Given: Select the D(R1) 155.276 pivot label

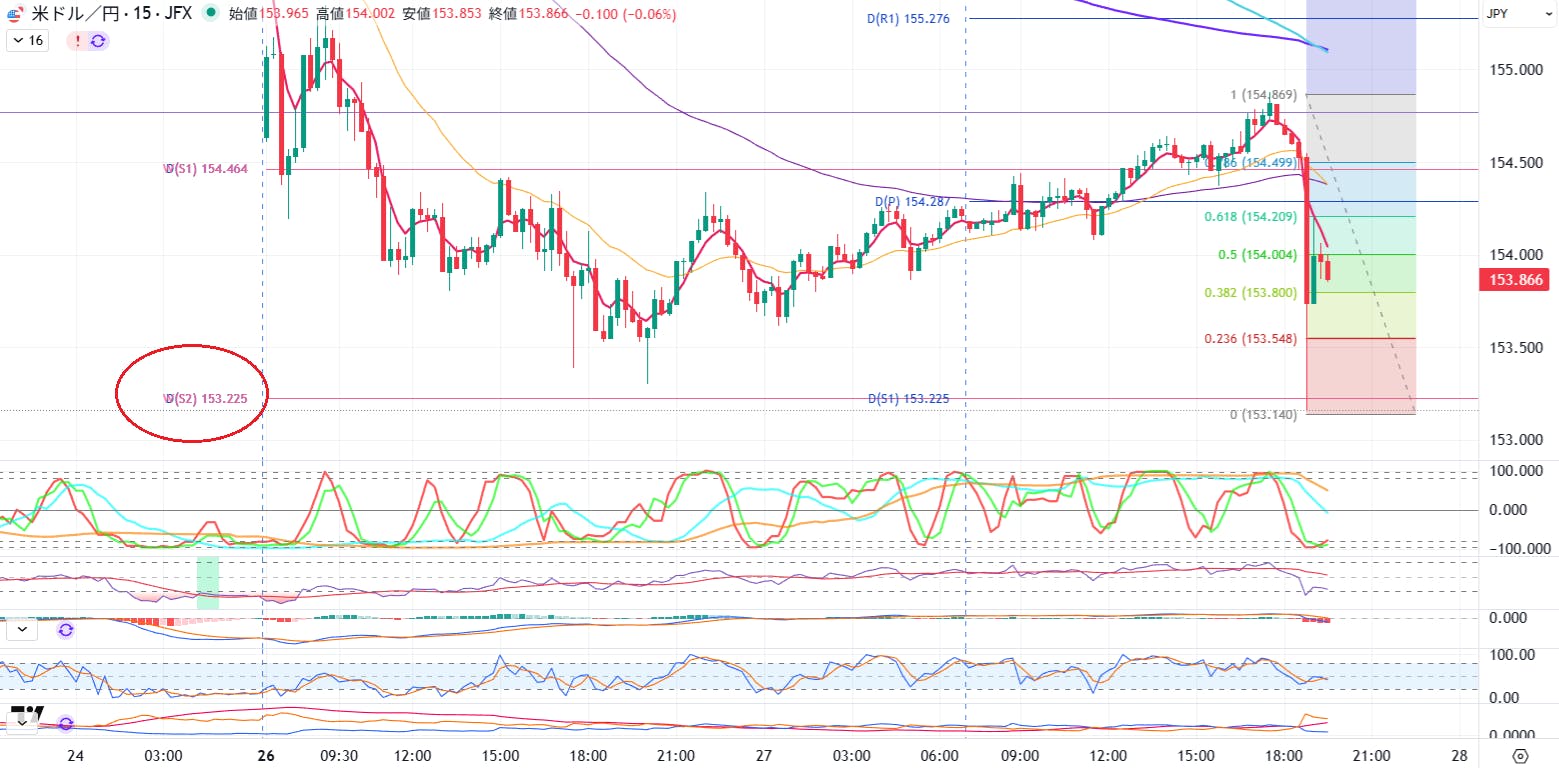Looking at the screenshot, I should pos(908,19).
